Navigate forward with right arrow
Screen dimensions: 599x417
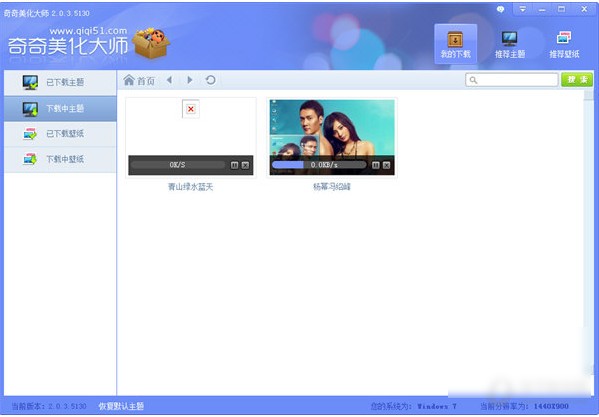click(189, 80)
